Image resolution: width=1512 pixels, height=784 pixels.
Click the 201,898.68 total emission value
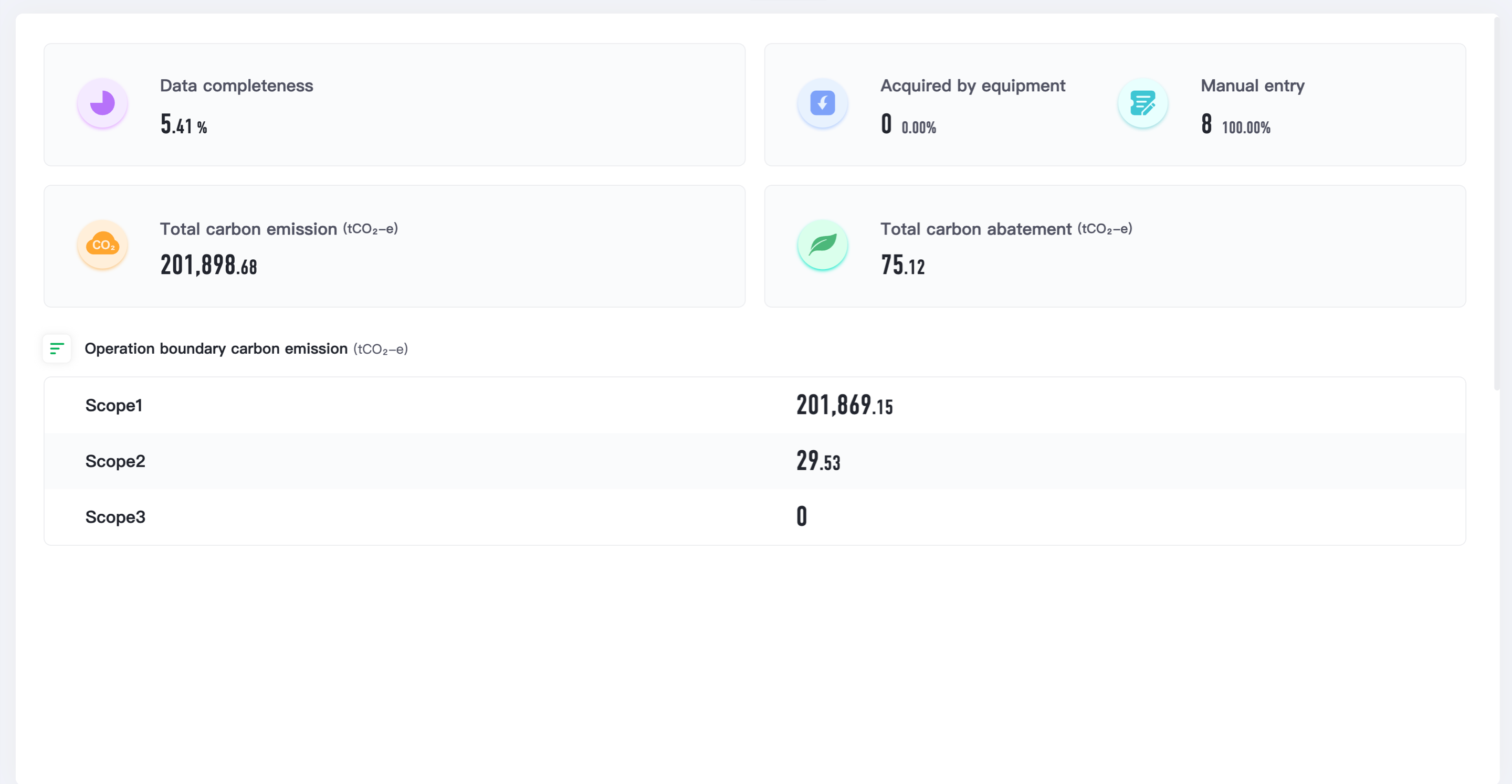[x=208, y=265]
